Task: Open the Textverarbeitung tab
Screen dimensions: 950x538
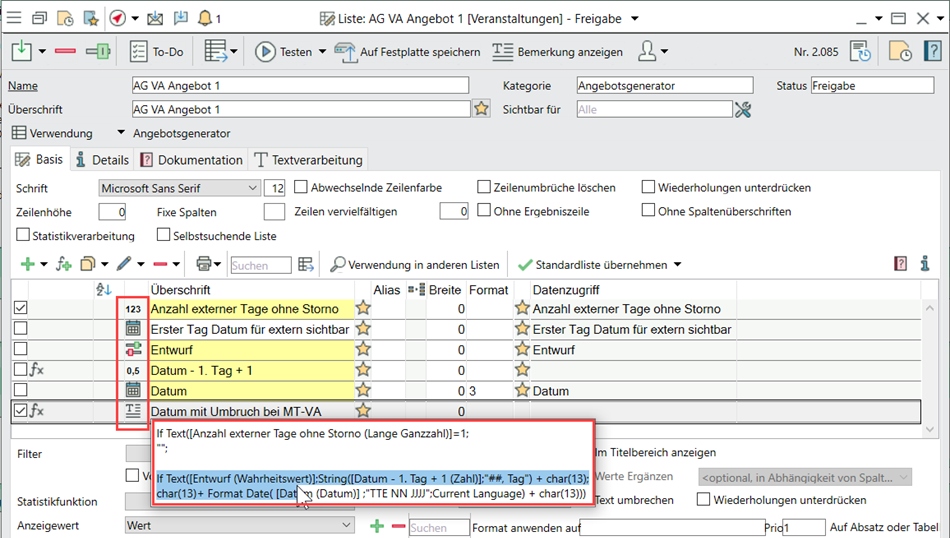Action: click(x=309, y=160)
